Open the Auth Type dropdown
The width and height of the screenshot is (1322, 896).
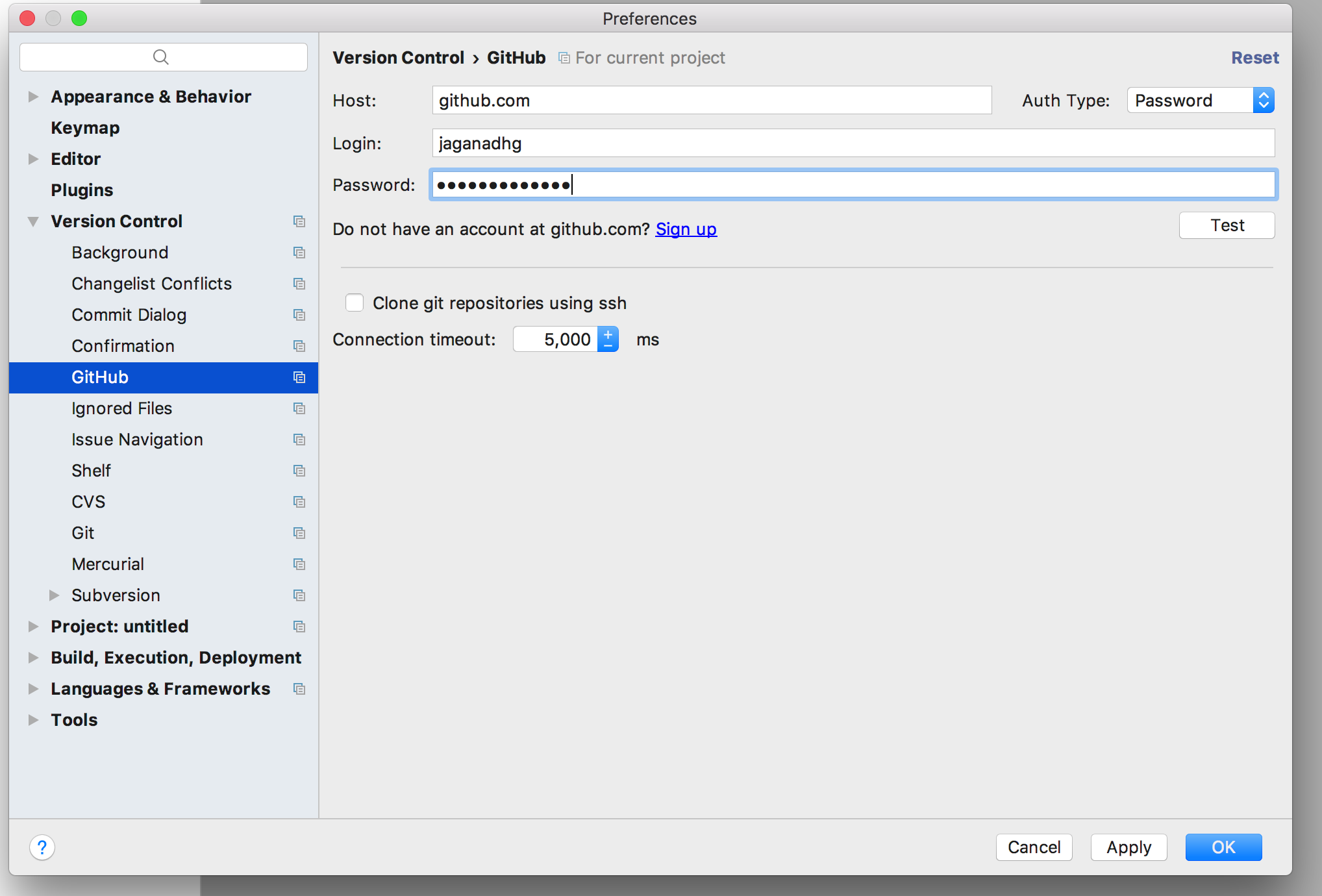pos(1201,101)
